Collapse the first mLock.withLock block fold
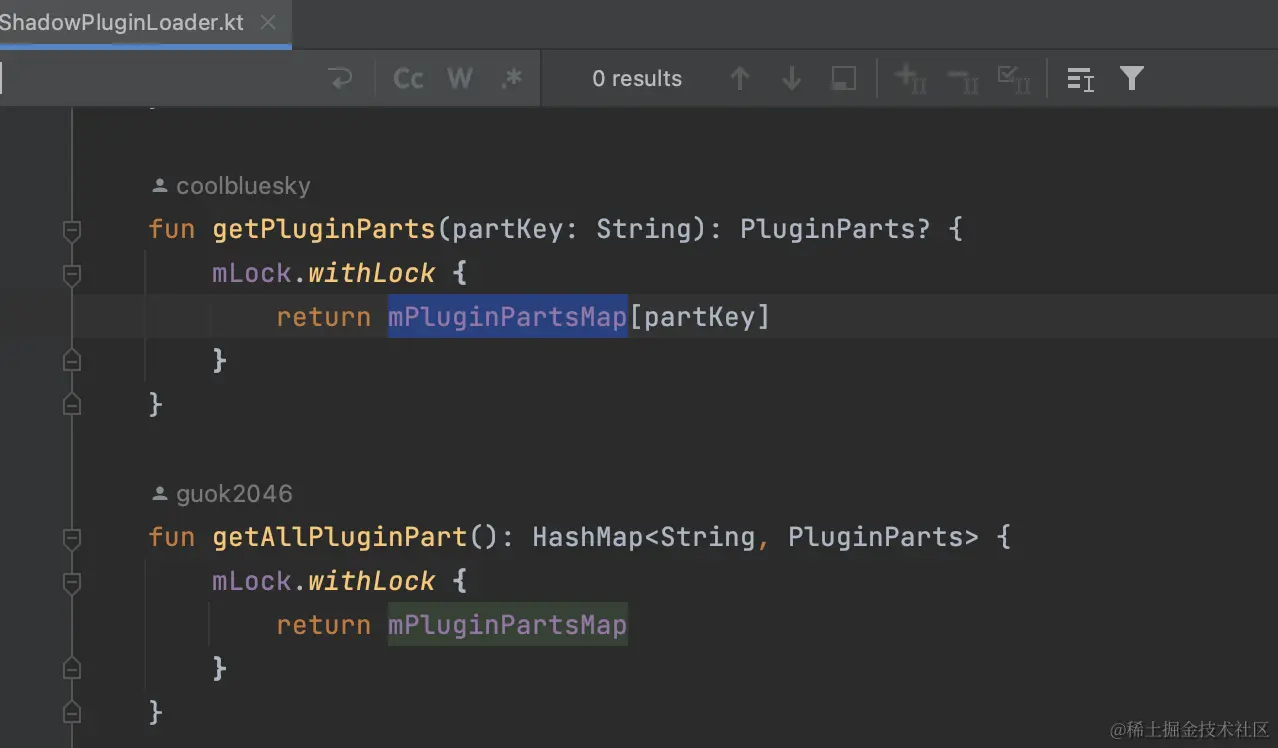Screen dimensions: 1278x748 (x=72, y=274)
